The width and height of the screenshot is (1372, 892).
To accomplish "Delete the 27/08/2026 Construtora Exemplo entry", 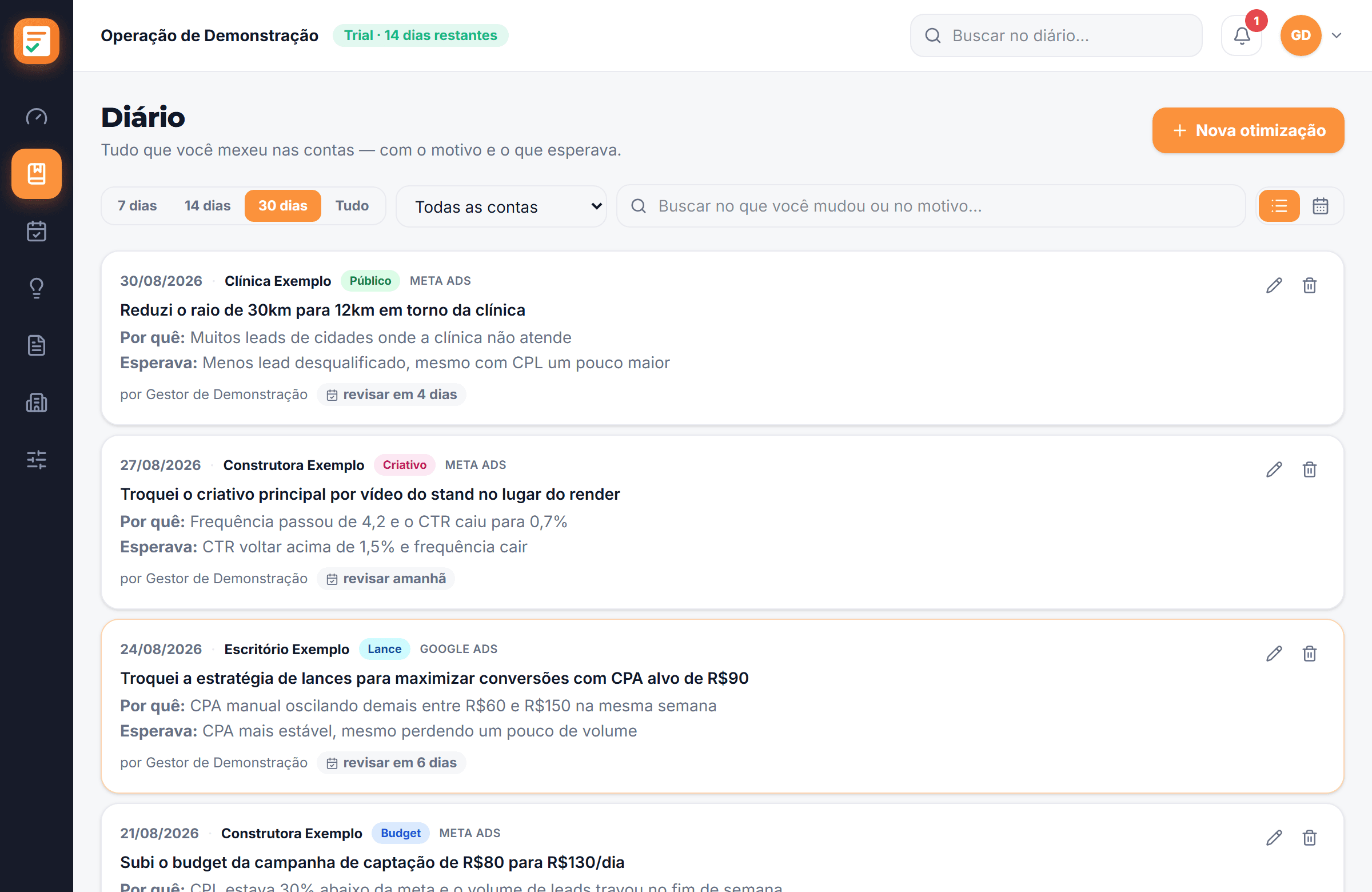I will click(x=1310, y=469).
